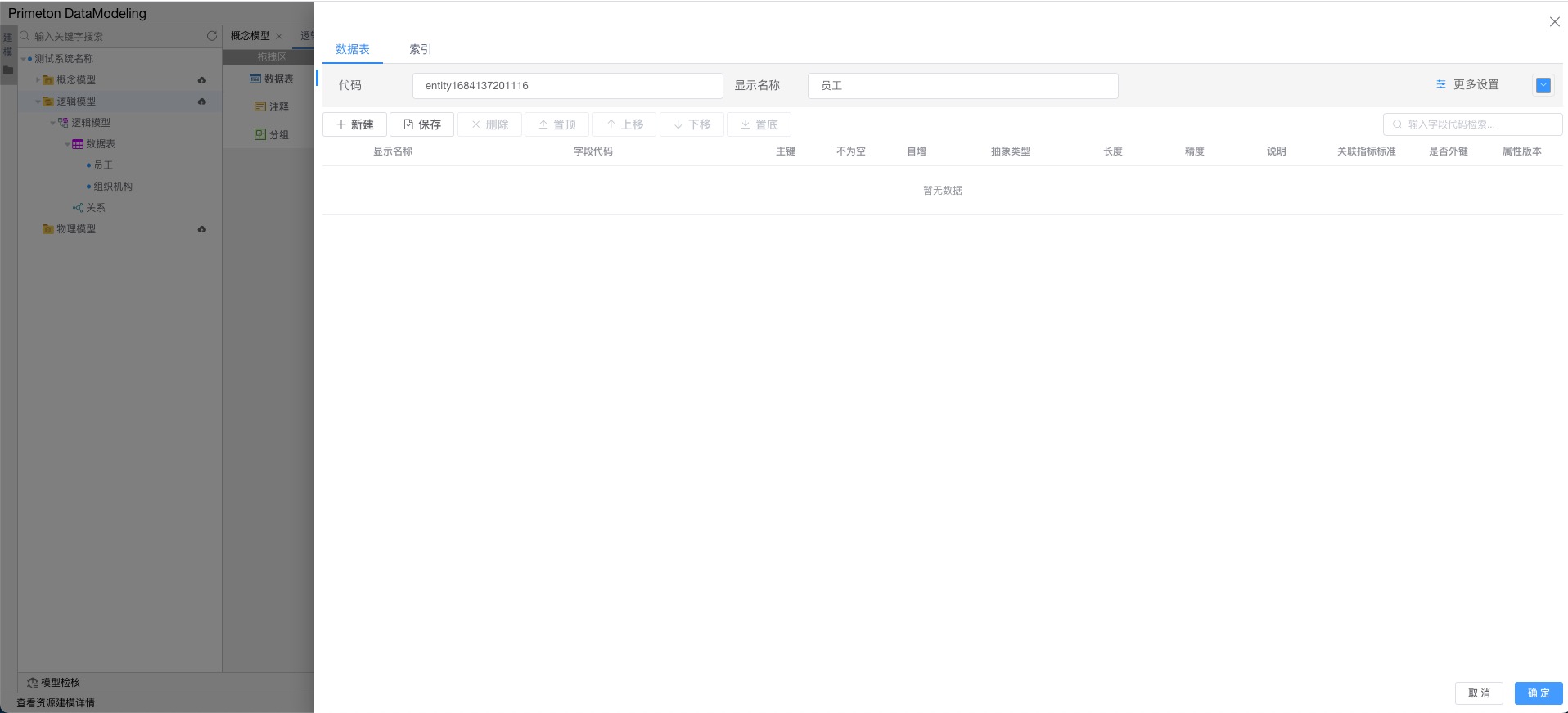This screenshot has width=1568, height=713.
Task: Click the 删除 toolbar button
Action: (x=489, y=124)
